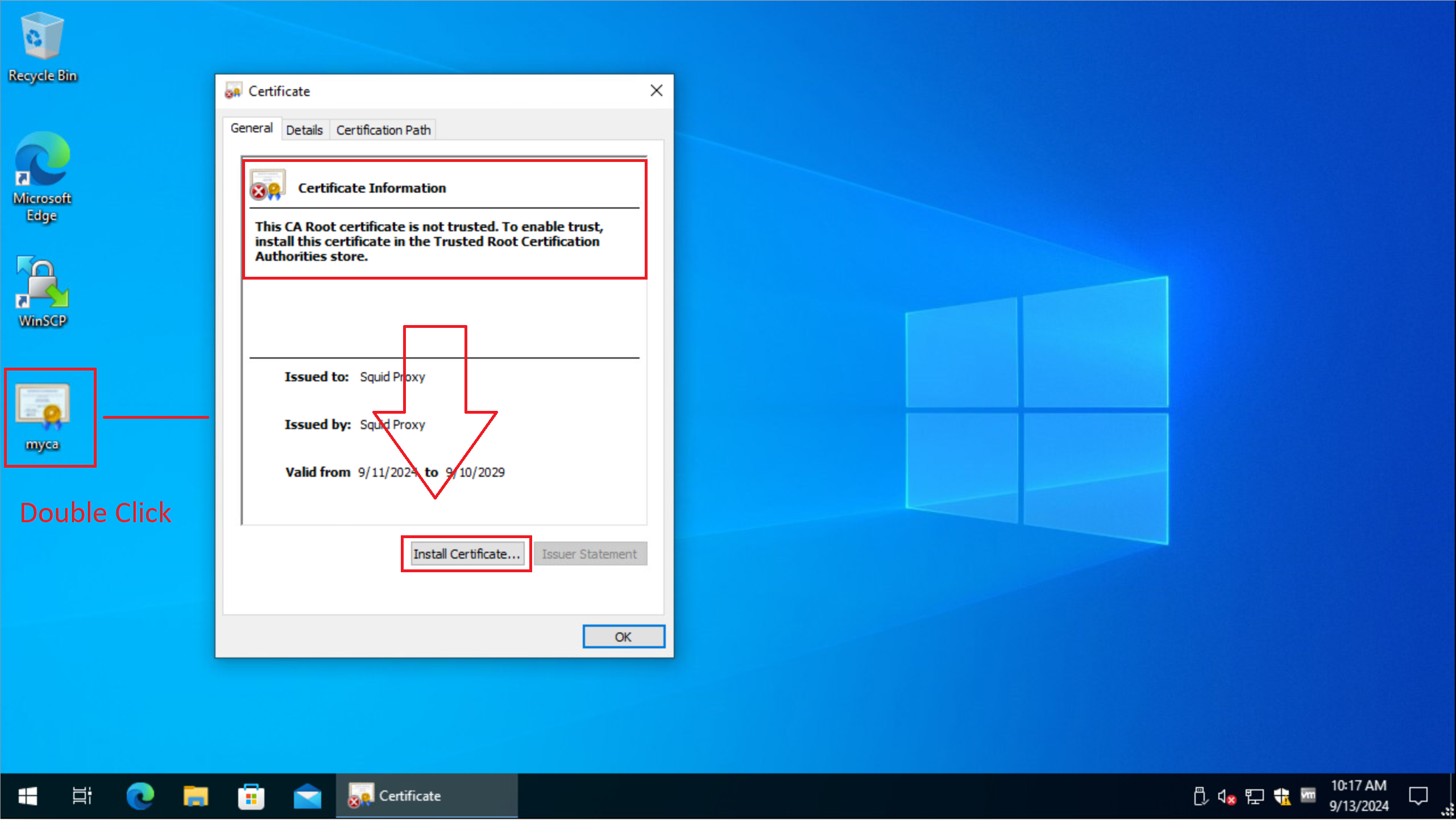Open Task View from the taskbar
This screenshot has height=820, width=1456.
82,796
